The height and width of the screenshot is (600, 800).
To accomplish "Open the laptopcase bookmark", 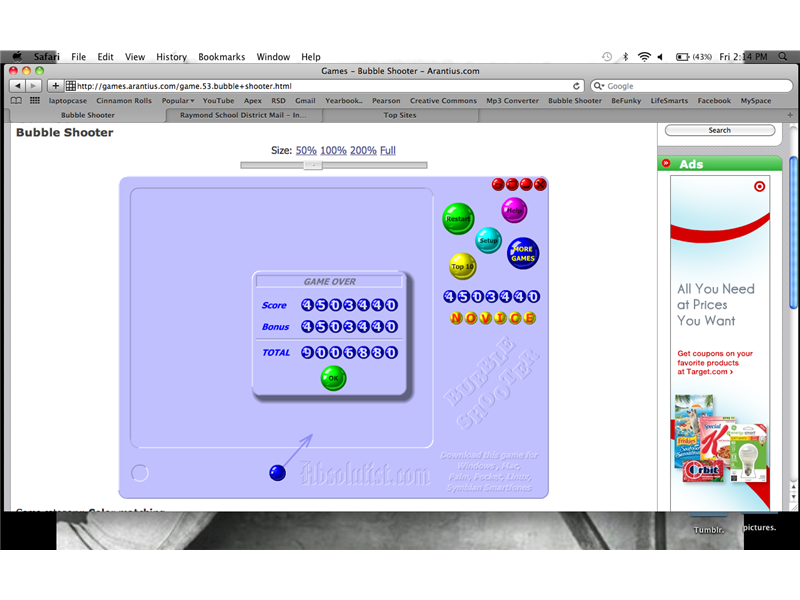I will pos(68,101).
